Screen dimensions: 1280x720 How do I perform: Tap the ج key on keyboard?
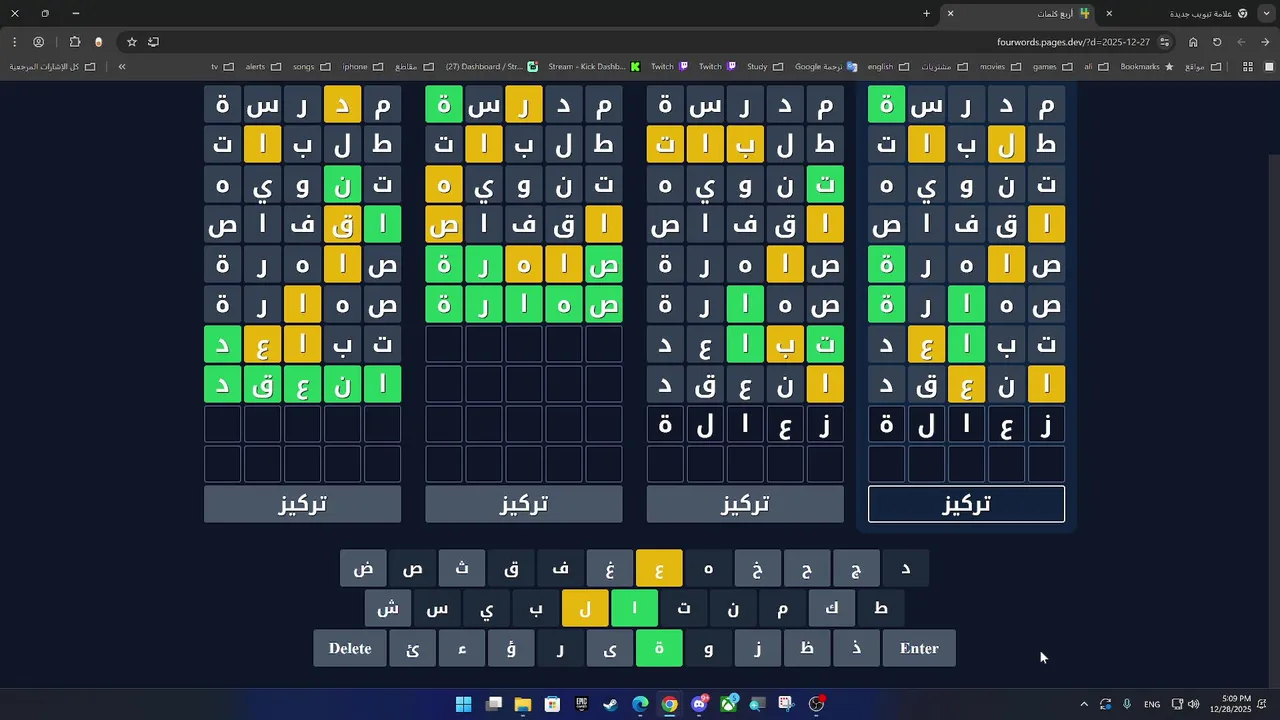(x=856, y=569)
